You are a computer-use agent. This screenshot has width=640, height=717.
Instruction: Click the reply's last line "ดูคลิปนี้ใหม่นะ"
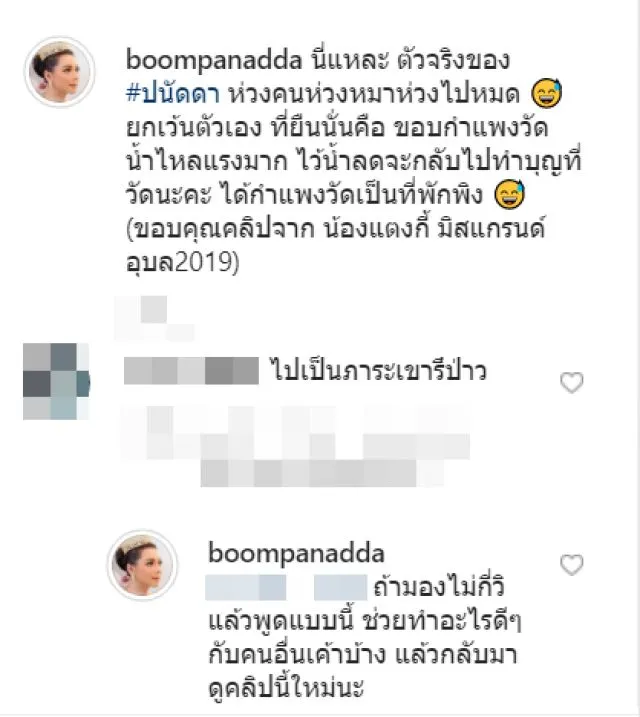click(286, 688)
